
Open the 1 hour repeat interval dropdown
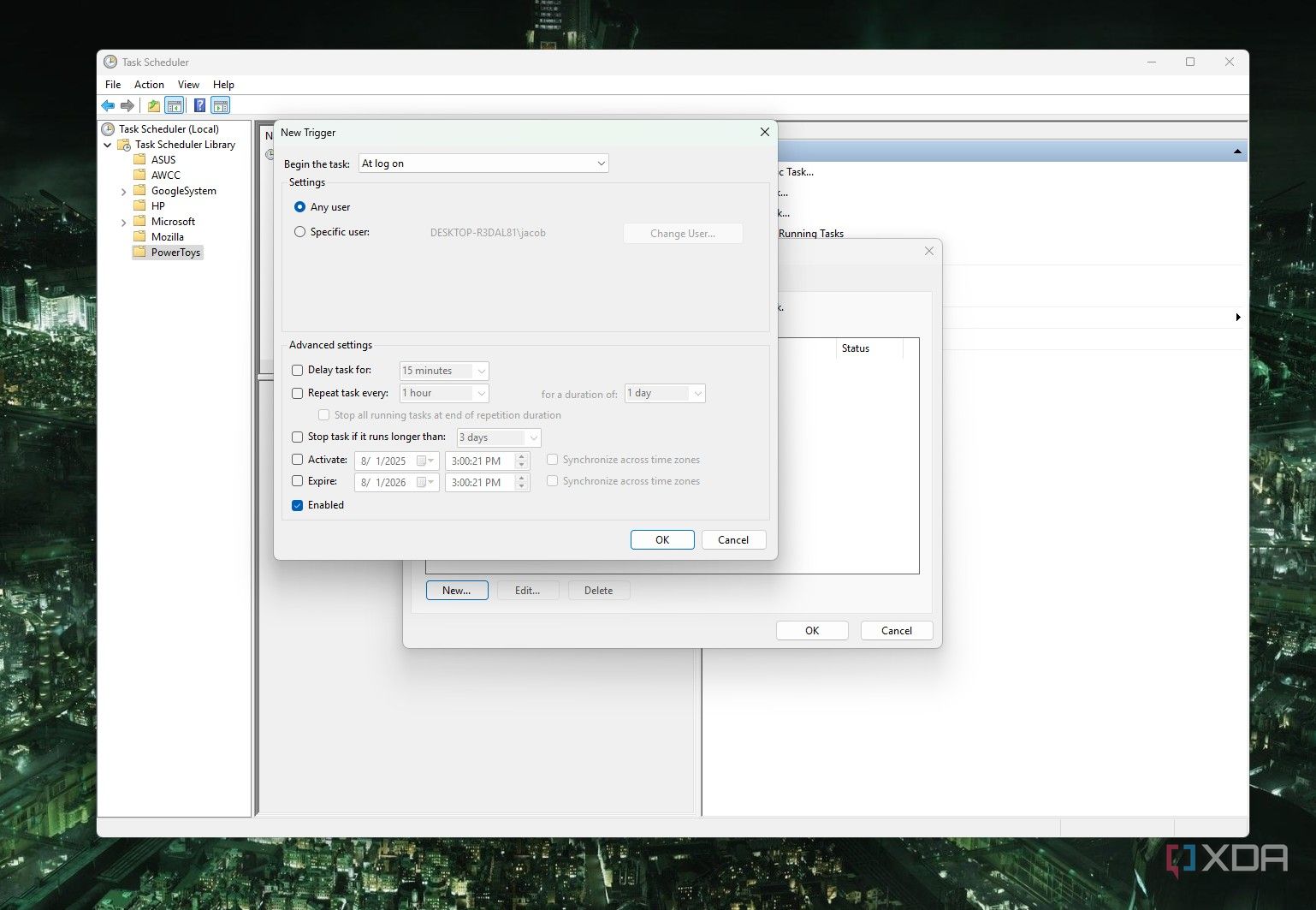point(444,394)
